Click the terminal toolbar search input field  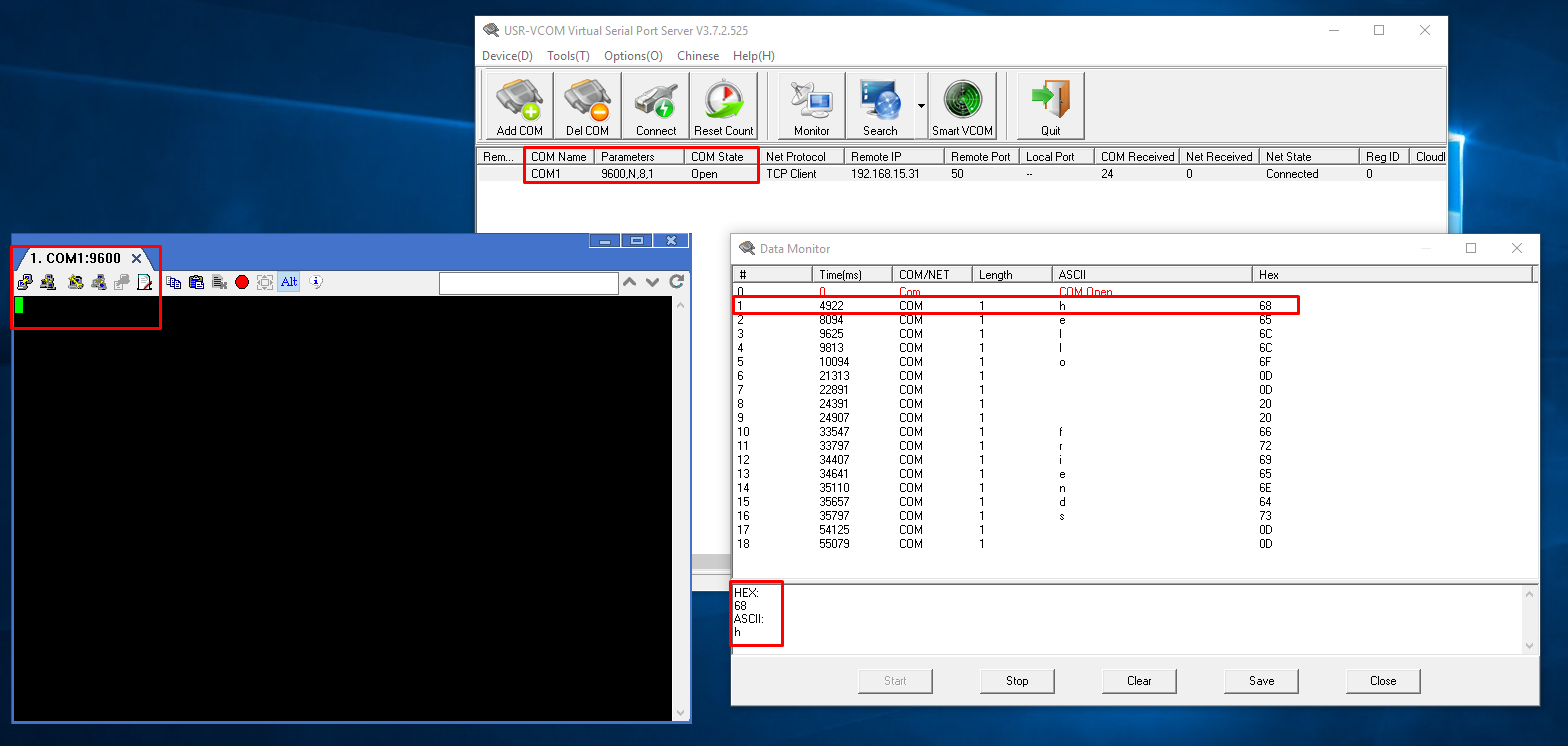coord(528,284)
